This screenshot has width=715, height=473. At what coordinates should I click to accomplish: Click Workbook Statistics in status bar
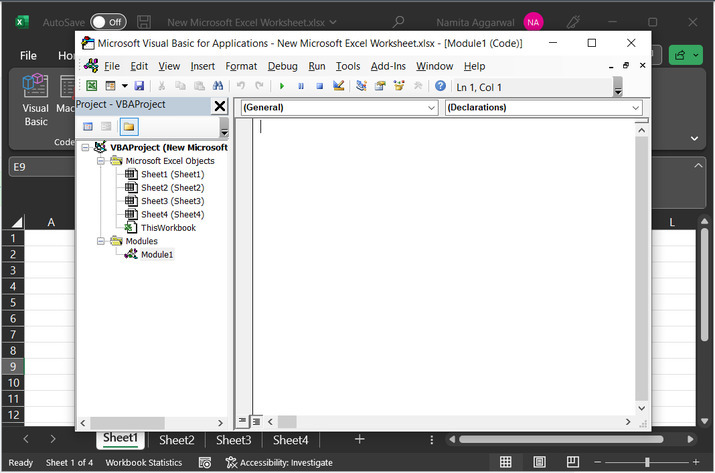[144, 463]
